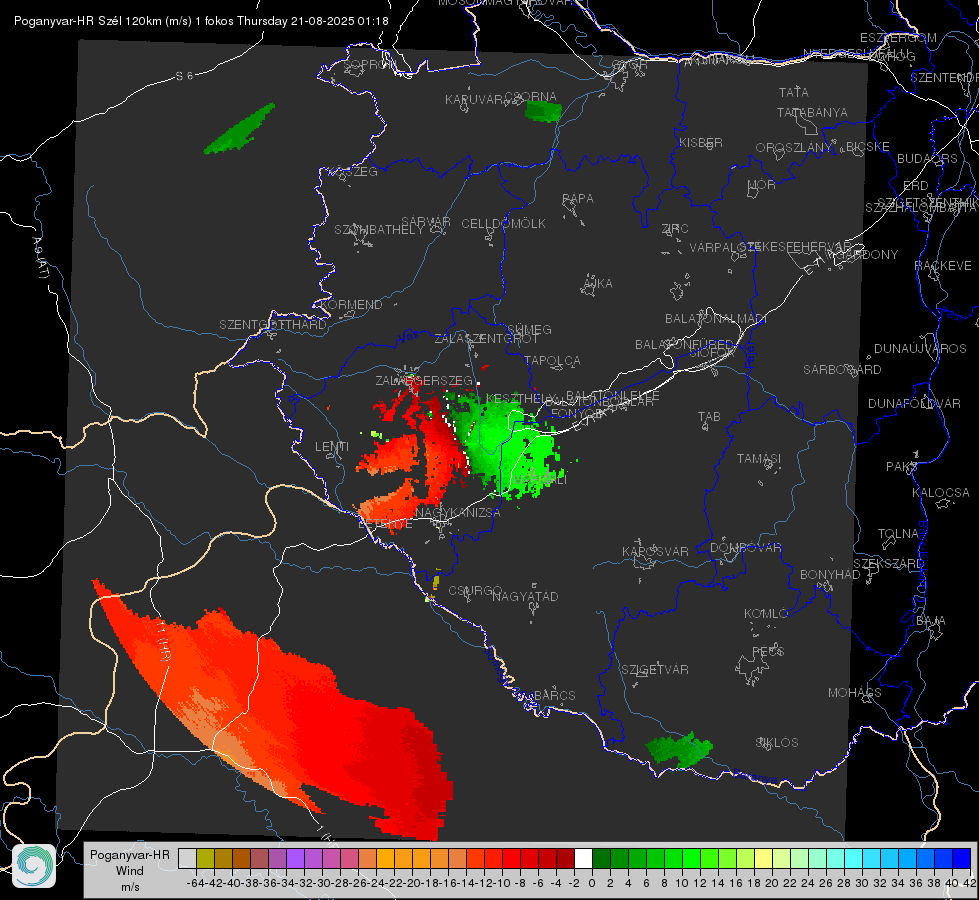The height and width of the screenshot is (900, 979).
Task: Click the SZENTGOTTHARD label
Action: pos(273,325)
